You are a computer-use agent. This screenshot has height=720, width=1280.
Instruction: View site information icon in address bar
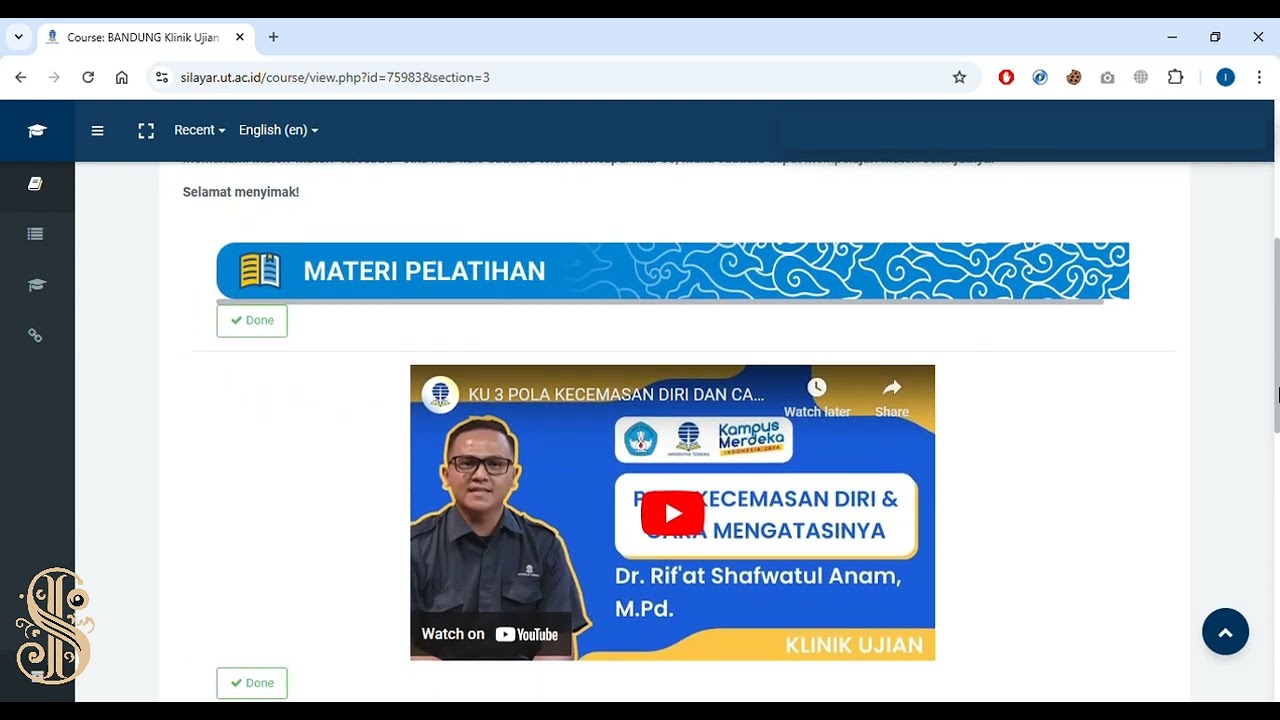point(162,77)
